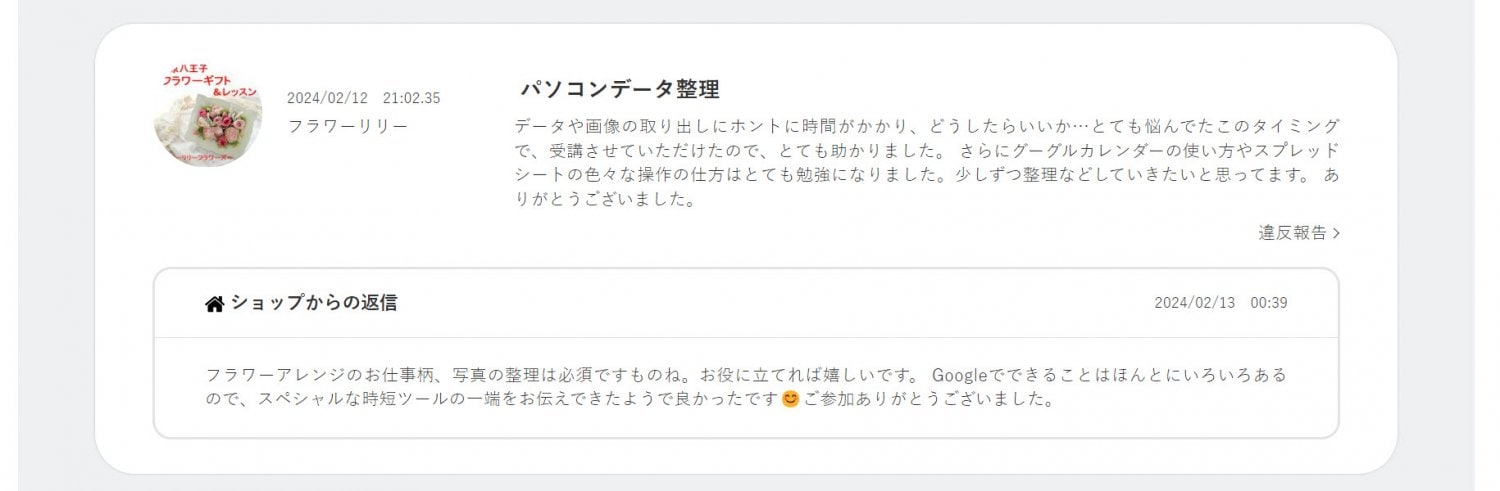The width and height of the screenshot is (1500, 491).
Task: Select the reviewer name フラワーリリー
Action: click(x=347, y=127)
